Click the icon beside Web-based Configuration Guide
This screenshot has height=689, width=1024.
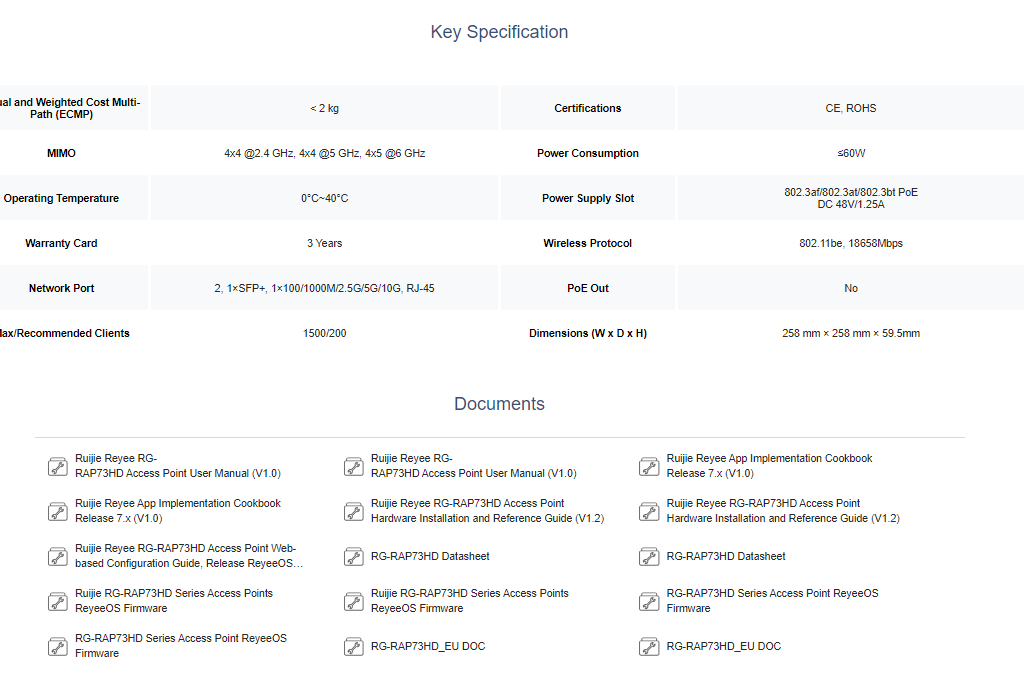(58, 557)
